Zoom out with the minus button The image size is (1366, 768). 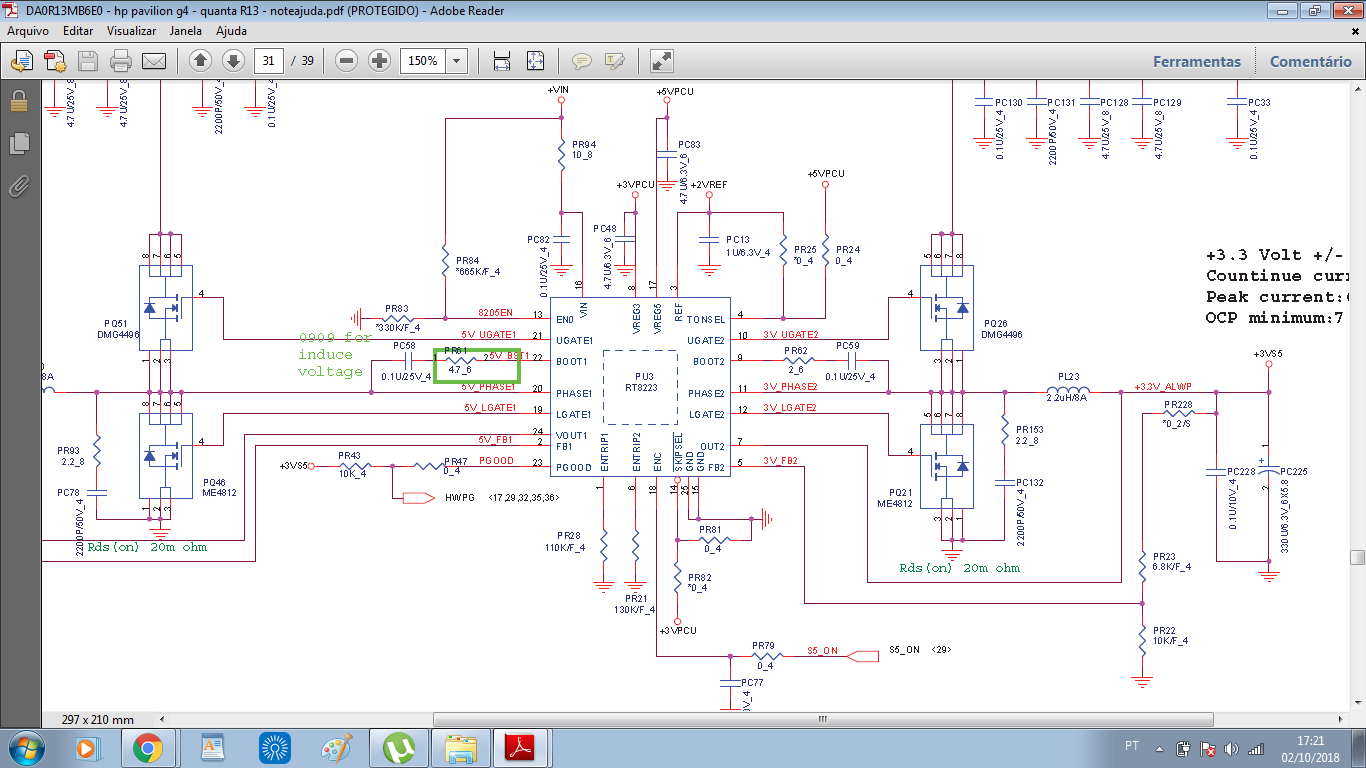pos(347,61)
